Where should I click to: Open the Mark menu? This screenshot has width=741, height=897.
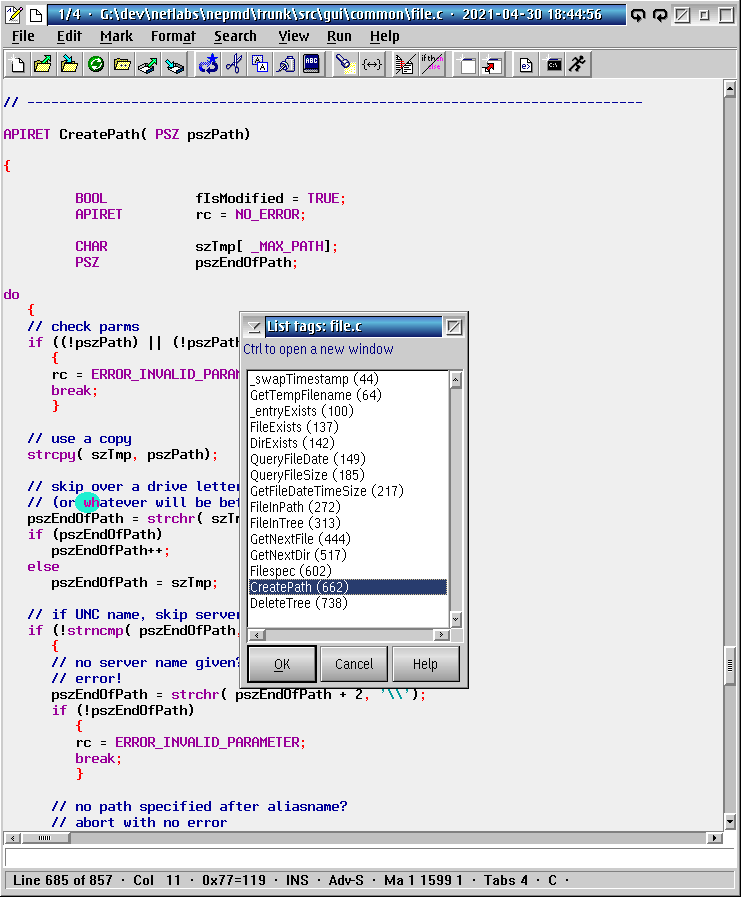point(116,37)
